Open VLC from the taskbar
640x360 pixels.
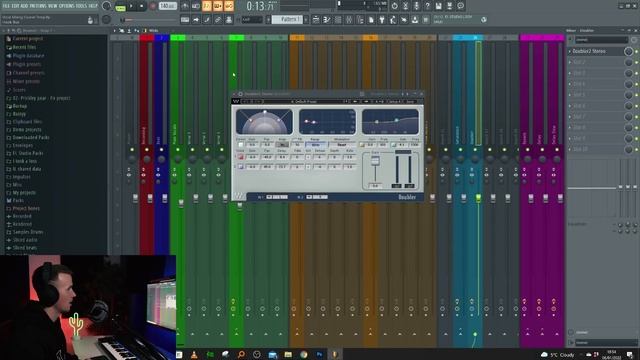click(x=194, y=354)
